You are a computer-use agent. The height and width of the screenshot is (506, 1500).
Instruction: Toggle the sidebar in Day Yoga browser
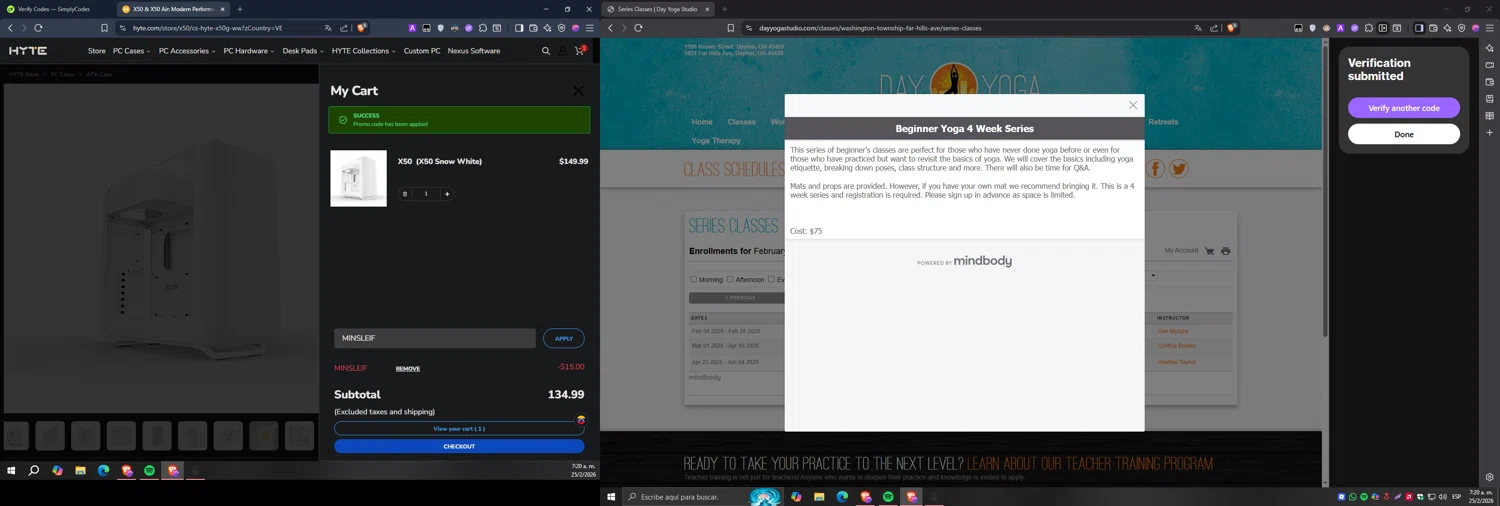[x=1419, y=28]
